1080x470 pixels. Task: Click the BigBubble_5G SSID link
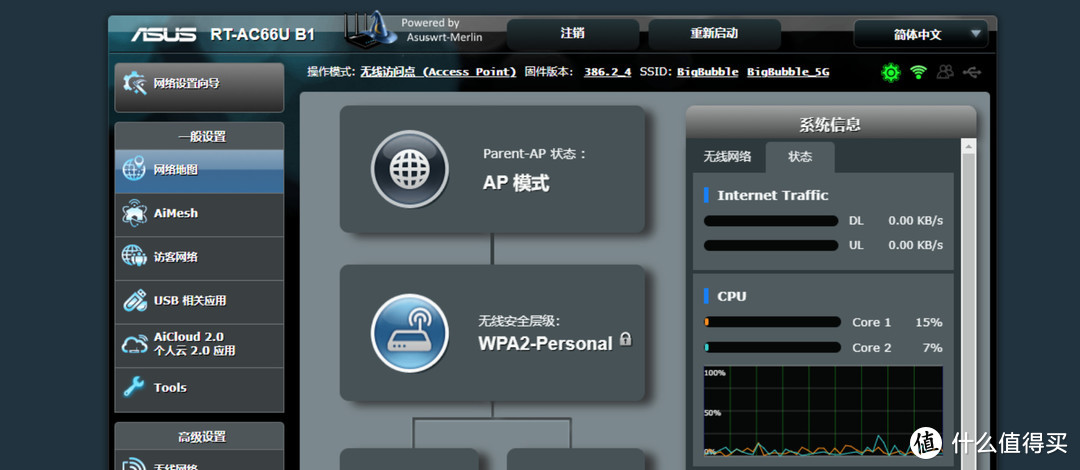pos(788,72)
